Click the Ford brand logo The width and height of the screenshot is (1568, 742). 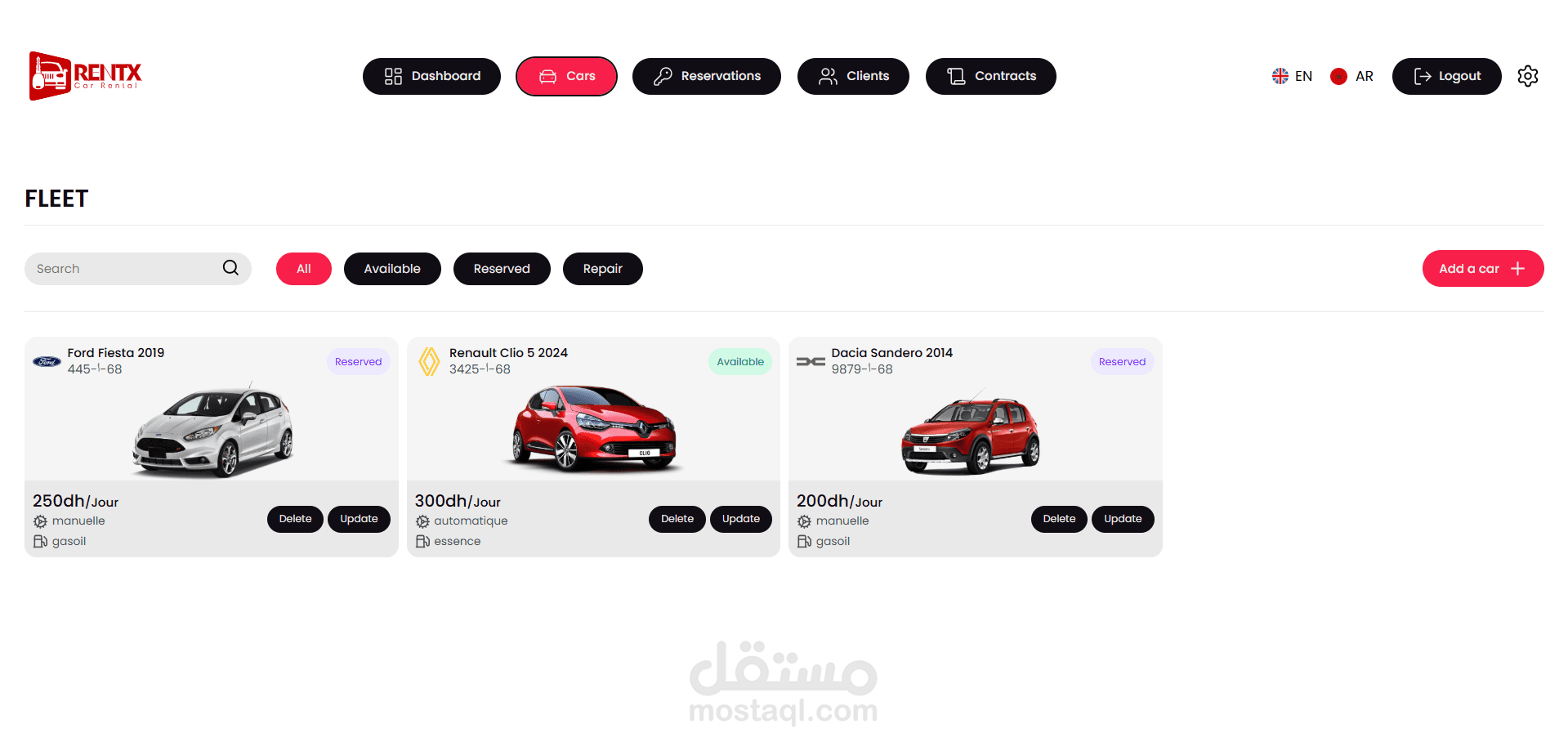coord(47,361)
